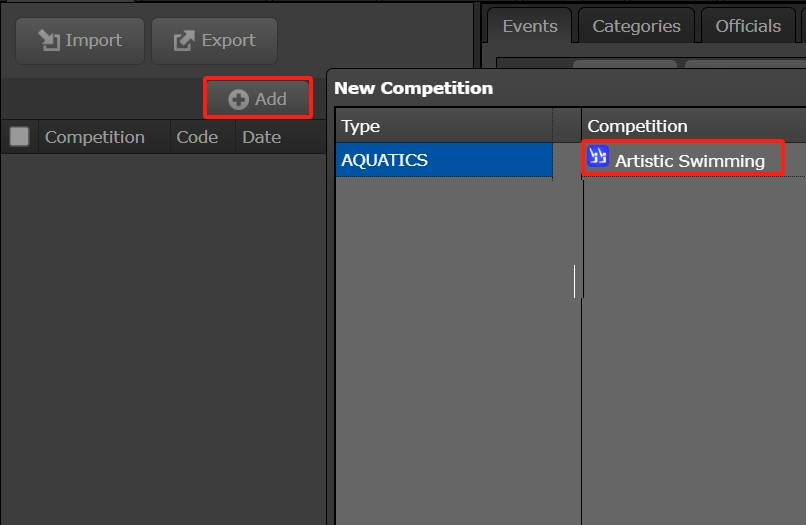The width and height of the screenshot is (806, 525).
Task: Click the splitter handle between the dialog columns
Action: (578, 282)
